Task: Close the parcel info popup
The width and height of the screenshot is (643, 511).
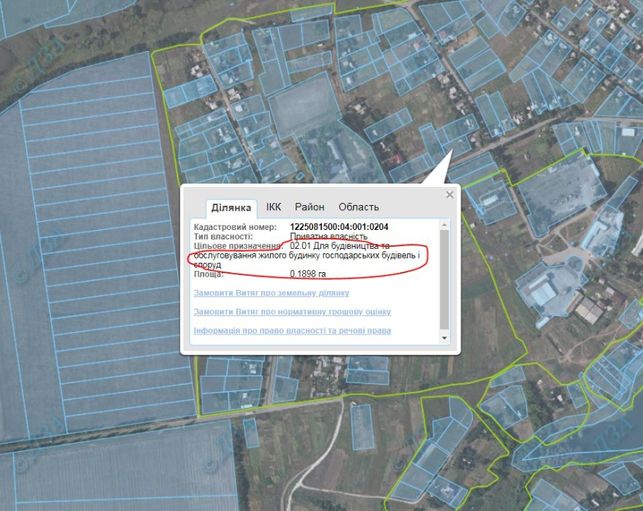Action: [450, 195]
